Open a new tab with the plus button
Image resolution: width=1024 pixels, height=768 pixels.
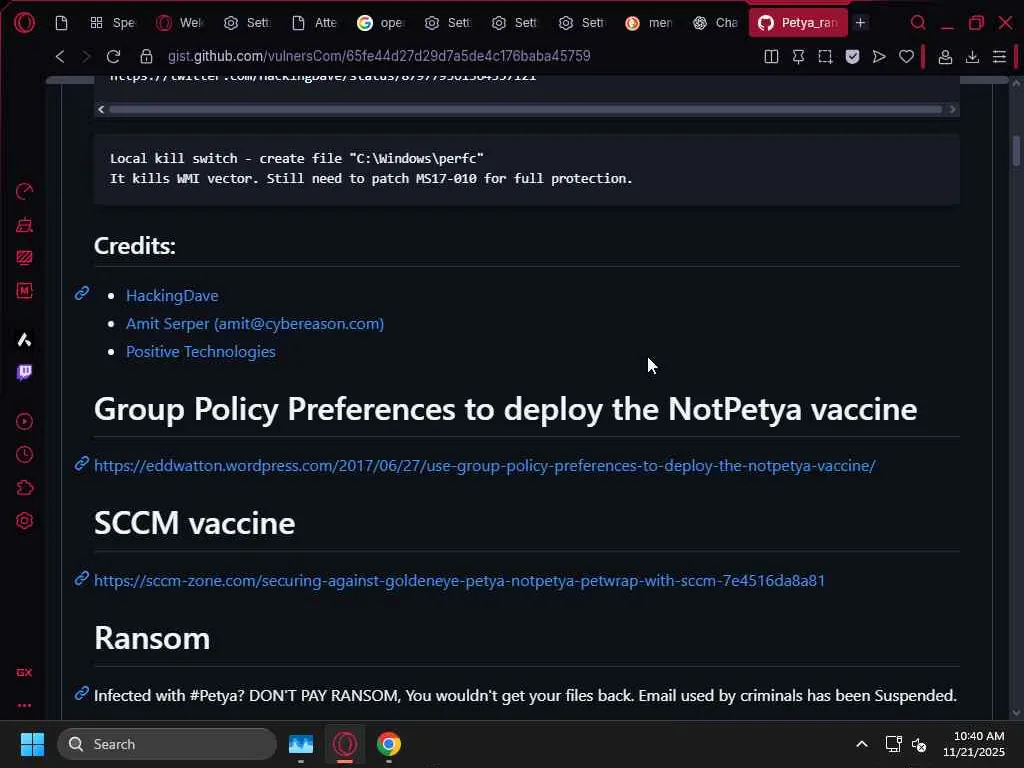point(861,23)
